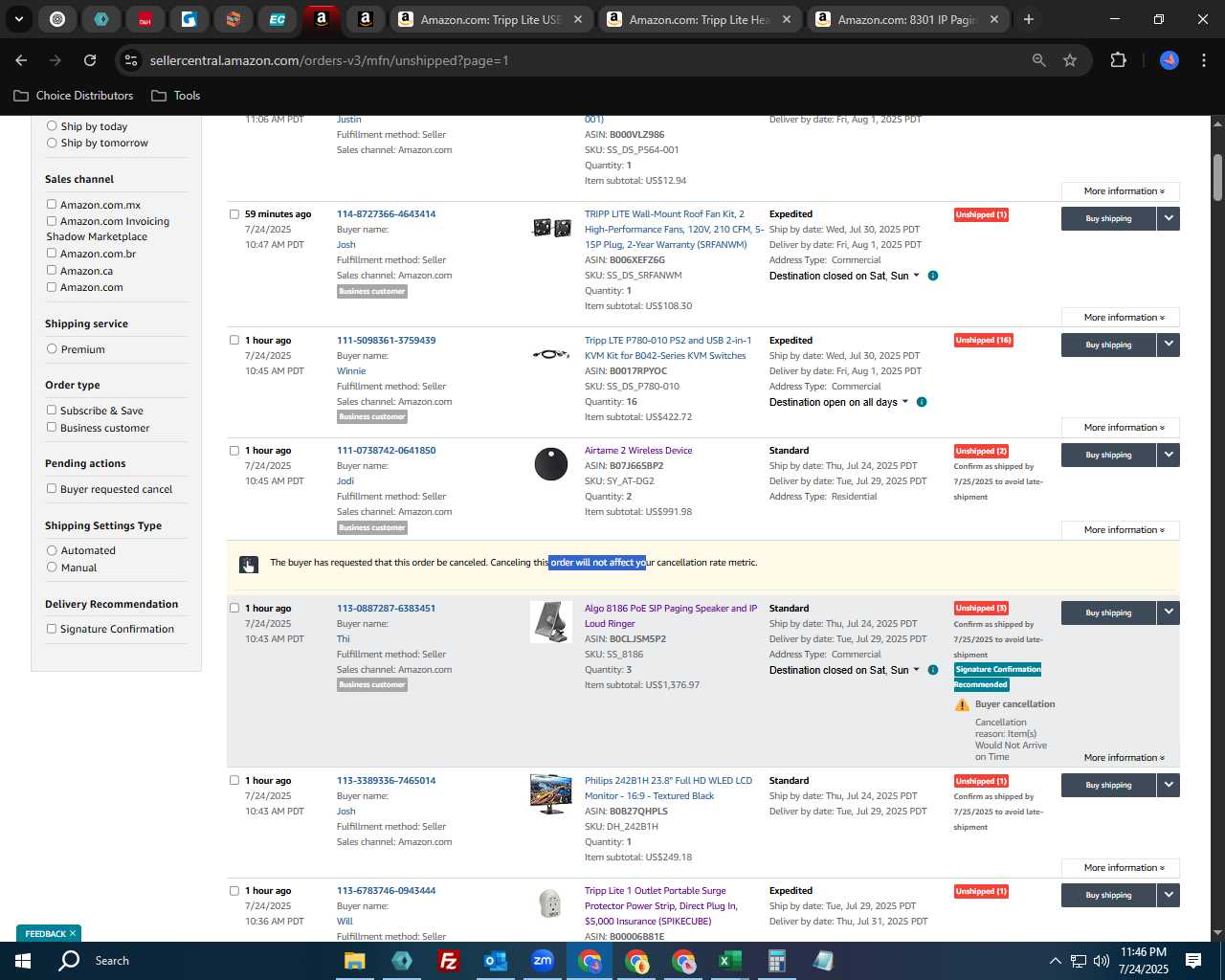Open the Windows Start menu
The image size is (1225, 980).
[22, 961]
